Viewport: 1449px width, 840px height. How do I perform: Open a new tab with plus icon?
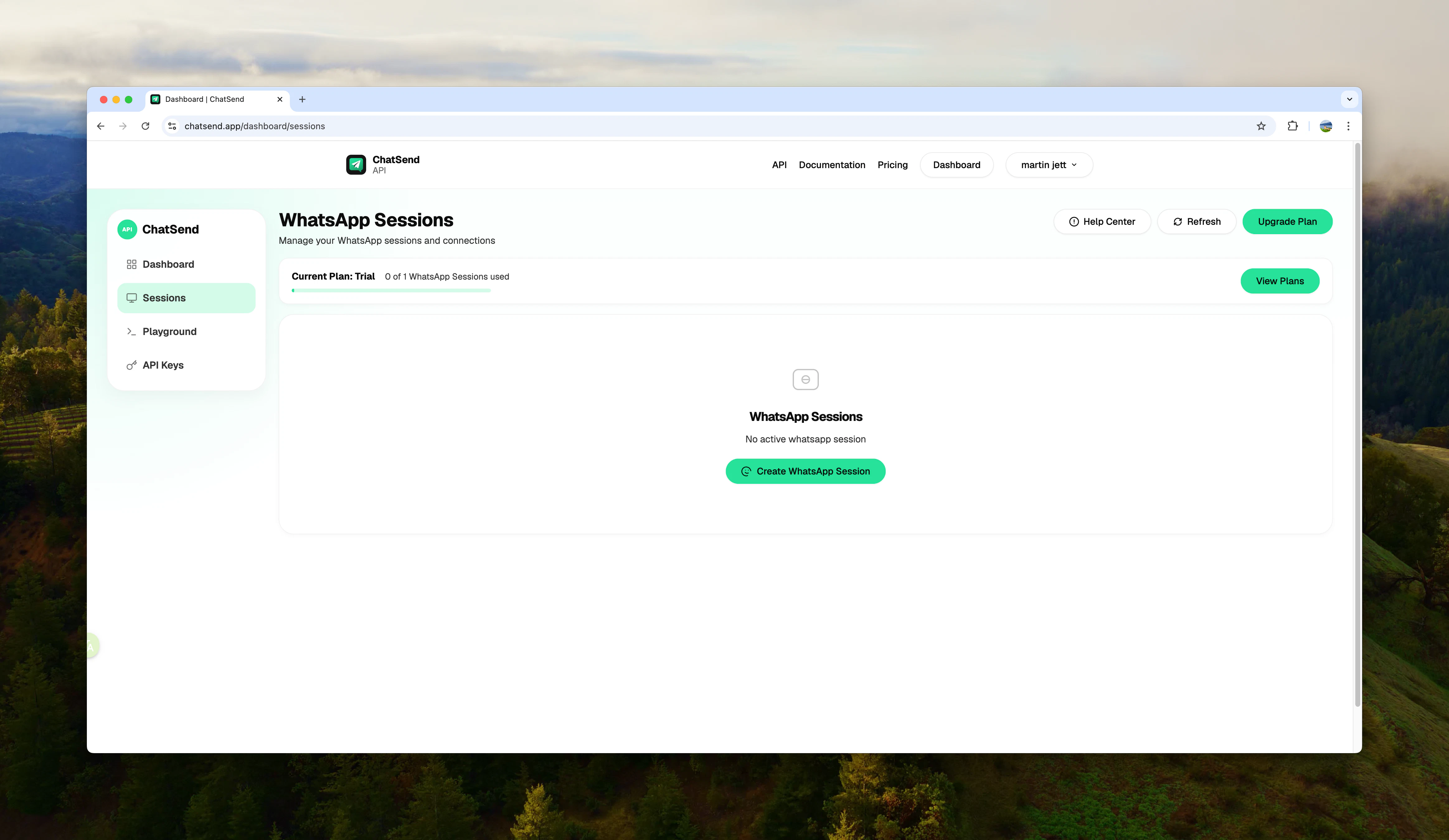click(x=302, y=99)
